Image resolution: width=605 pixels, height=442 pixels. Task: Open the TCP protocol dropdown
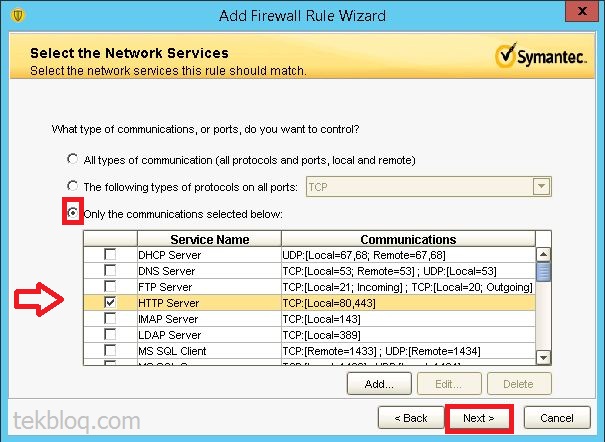coord(541,187)
